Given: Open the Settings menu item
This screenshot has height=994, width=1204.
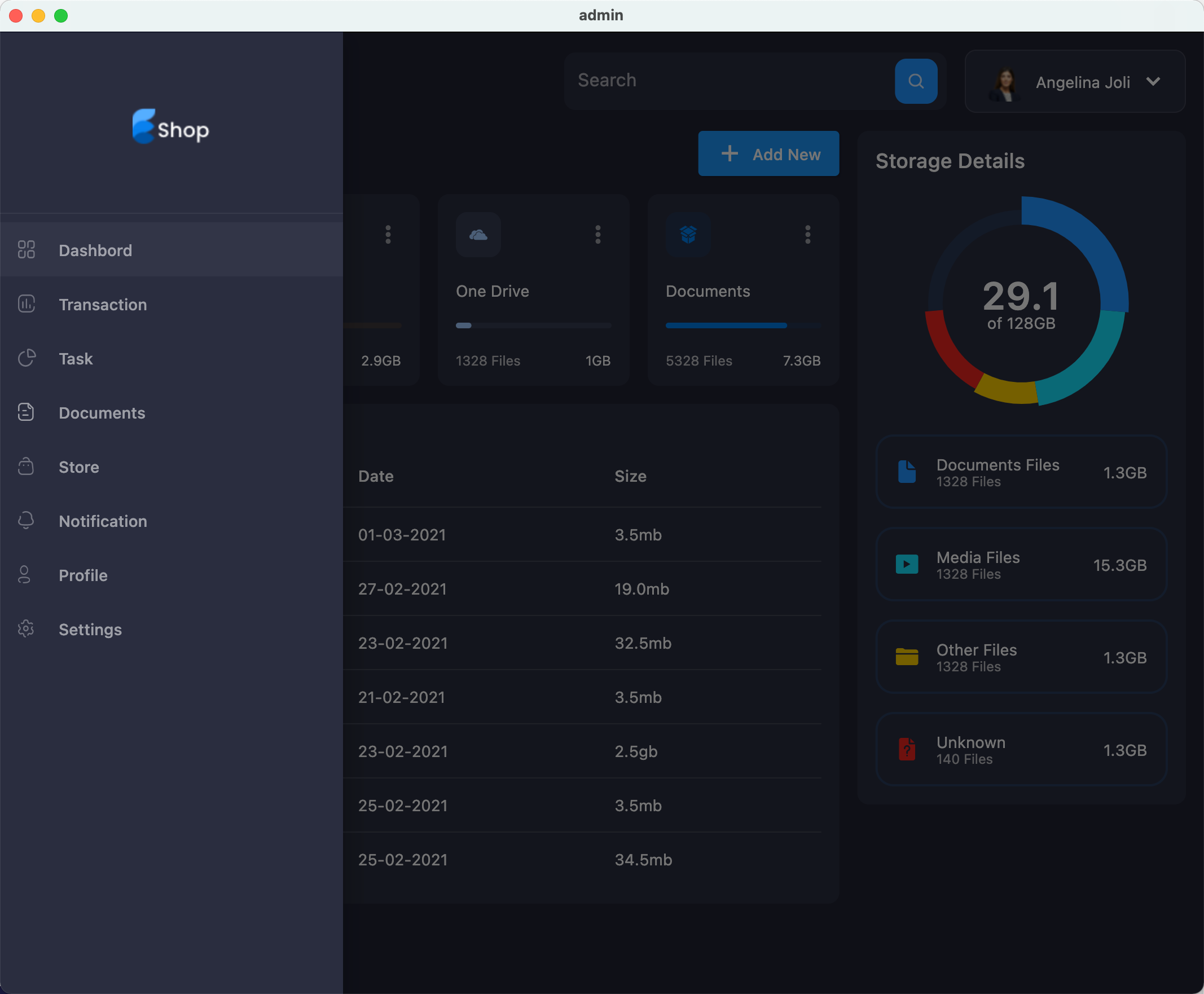Looking at the screenshot, I should 172,628.
